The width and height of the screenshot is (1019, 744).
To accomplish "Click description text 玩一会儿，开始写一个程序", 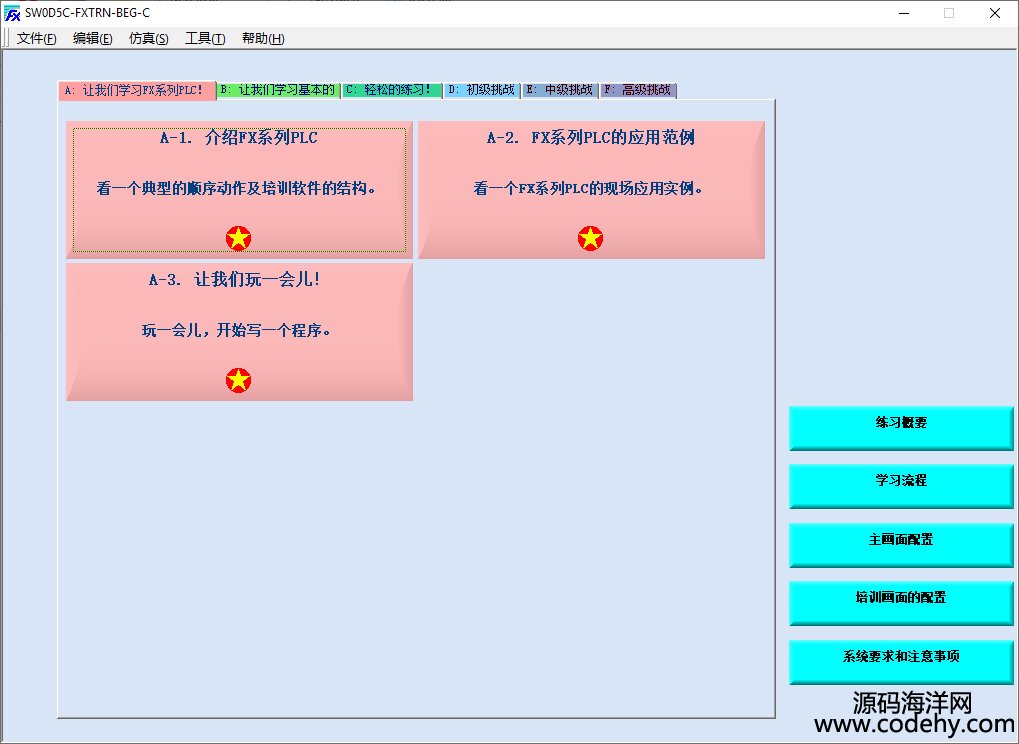I will click(237, 330).
